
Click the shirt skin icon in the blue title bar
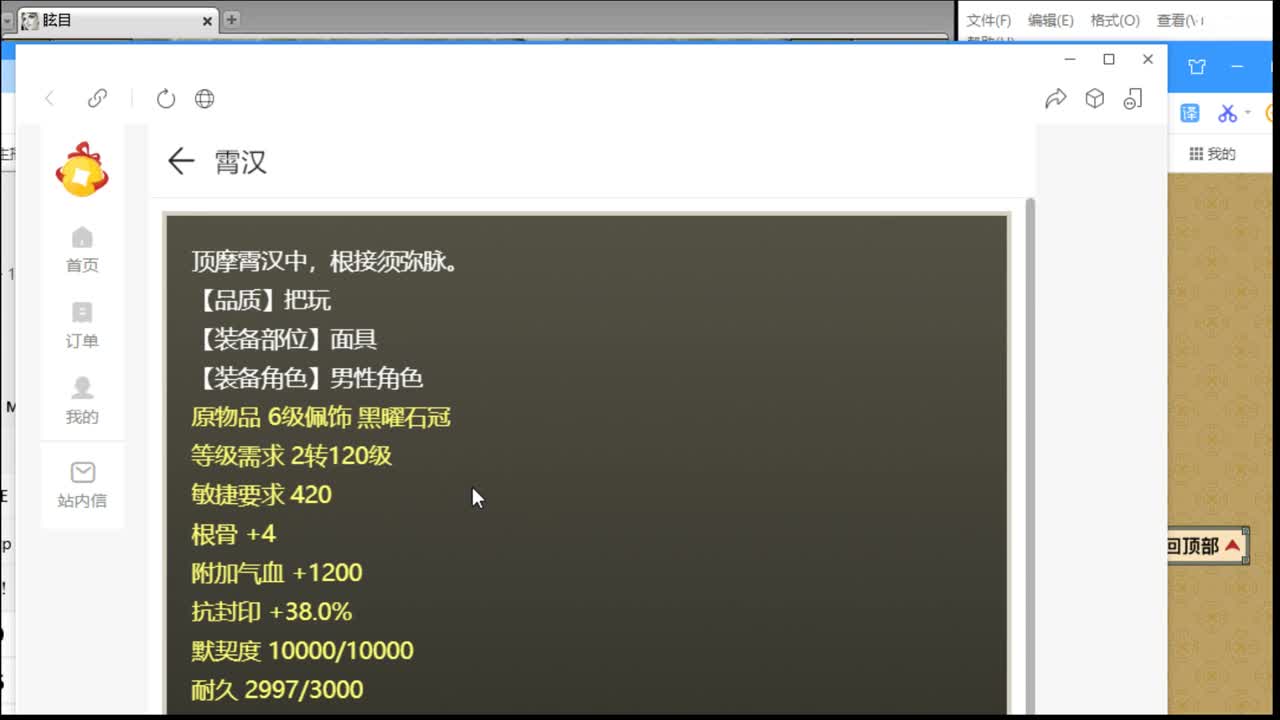[x=1197, y=67]
